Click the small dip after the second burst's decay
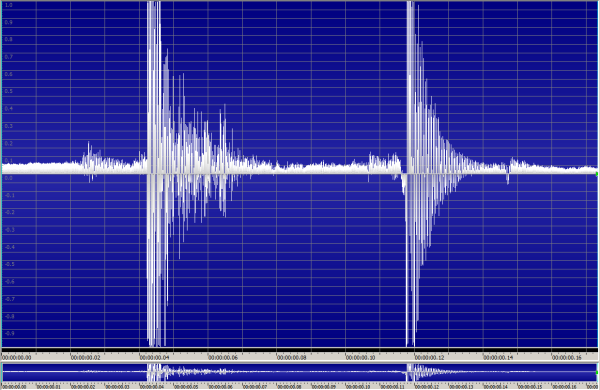Viewport: 600px width, 390px height. [508, 176]
